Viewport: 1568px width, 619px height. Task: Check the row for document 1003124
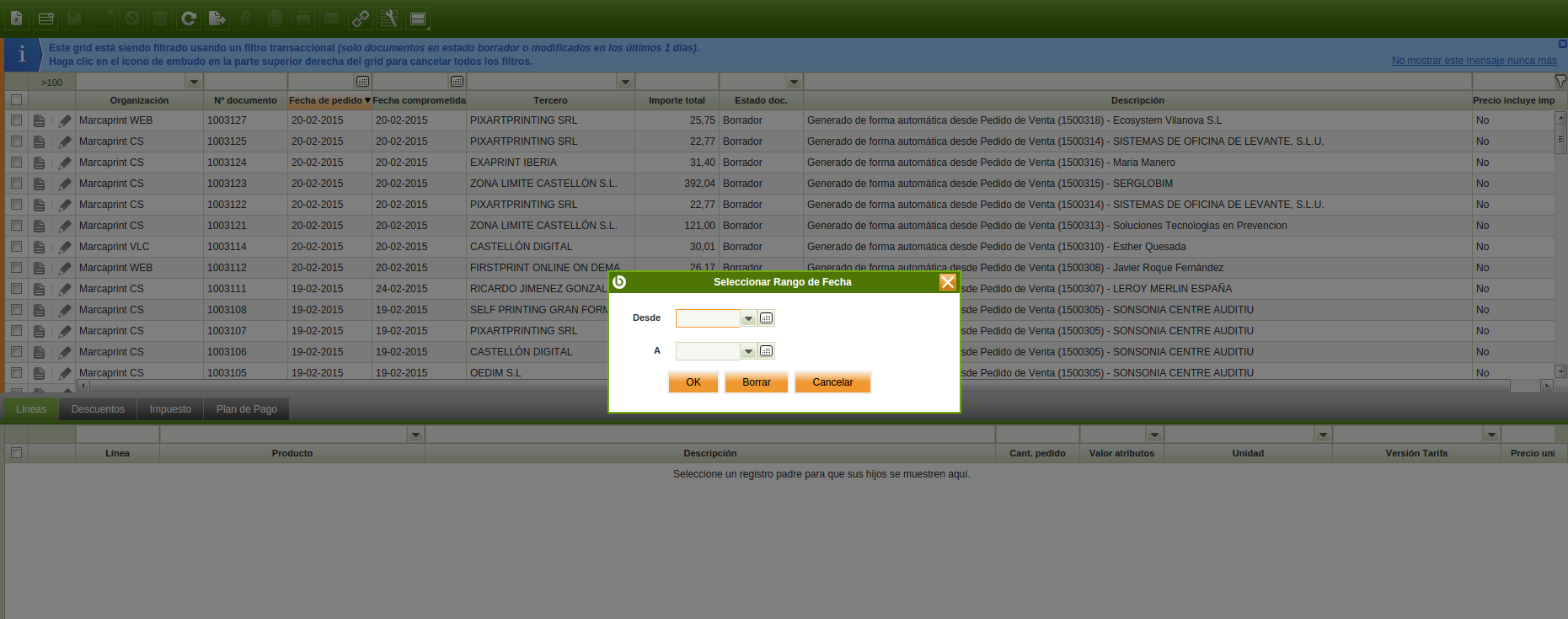point(16,163)
